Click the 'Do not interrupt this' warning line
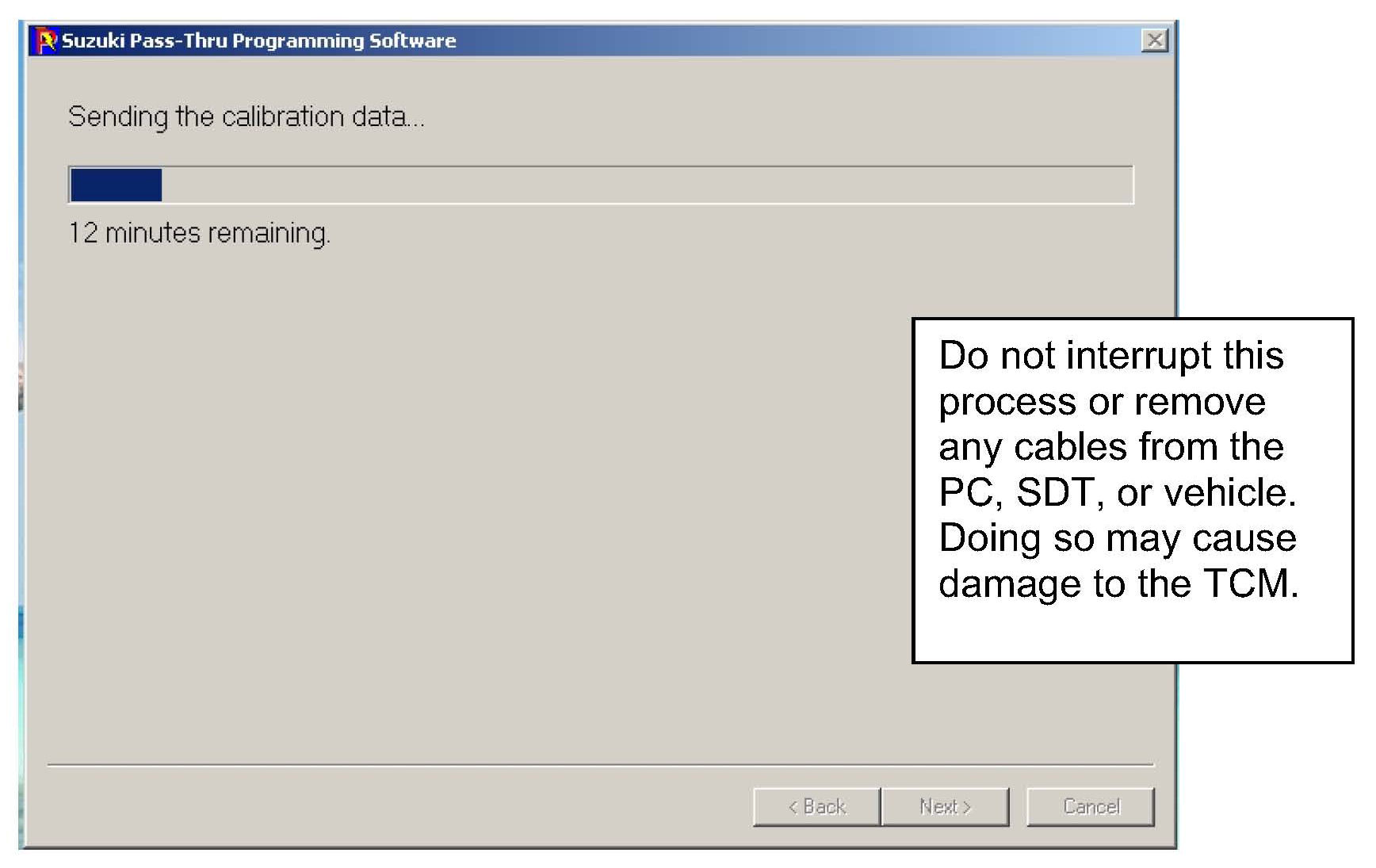This screenshot has height=868, width=1376. (1110, 355)
